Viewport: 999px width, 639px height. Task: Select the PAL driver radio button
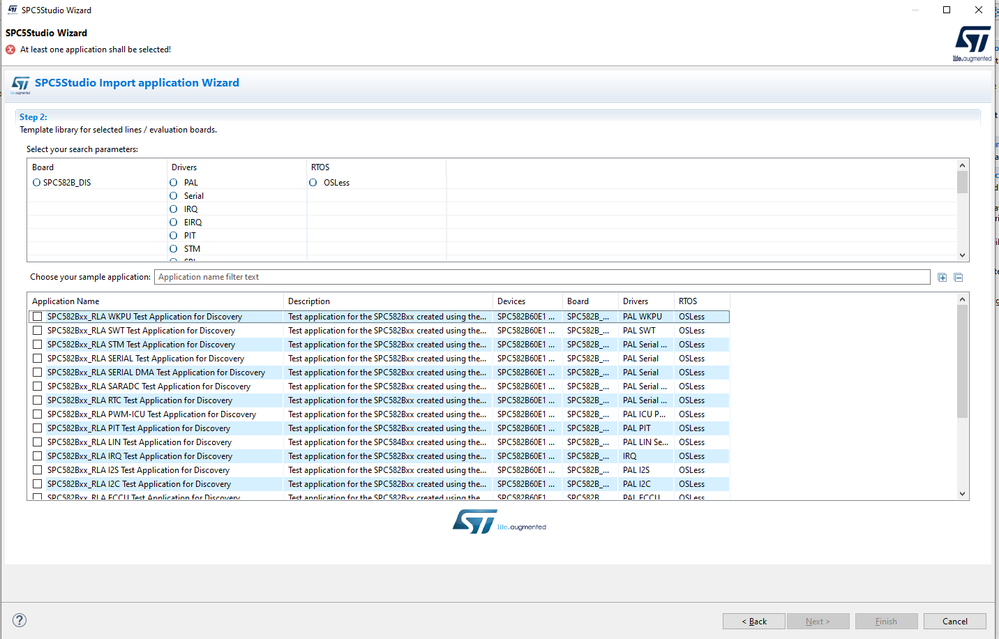(x=173, y=182)
